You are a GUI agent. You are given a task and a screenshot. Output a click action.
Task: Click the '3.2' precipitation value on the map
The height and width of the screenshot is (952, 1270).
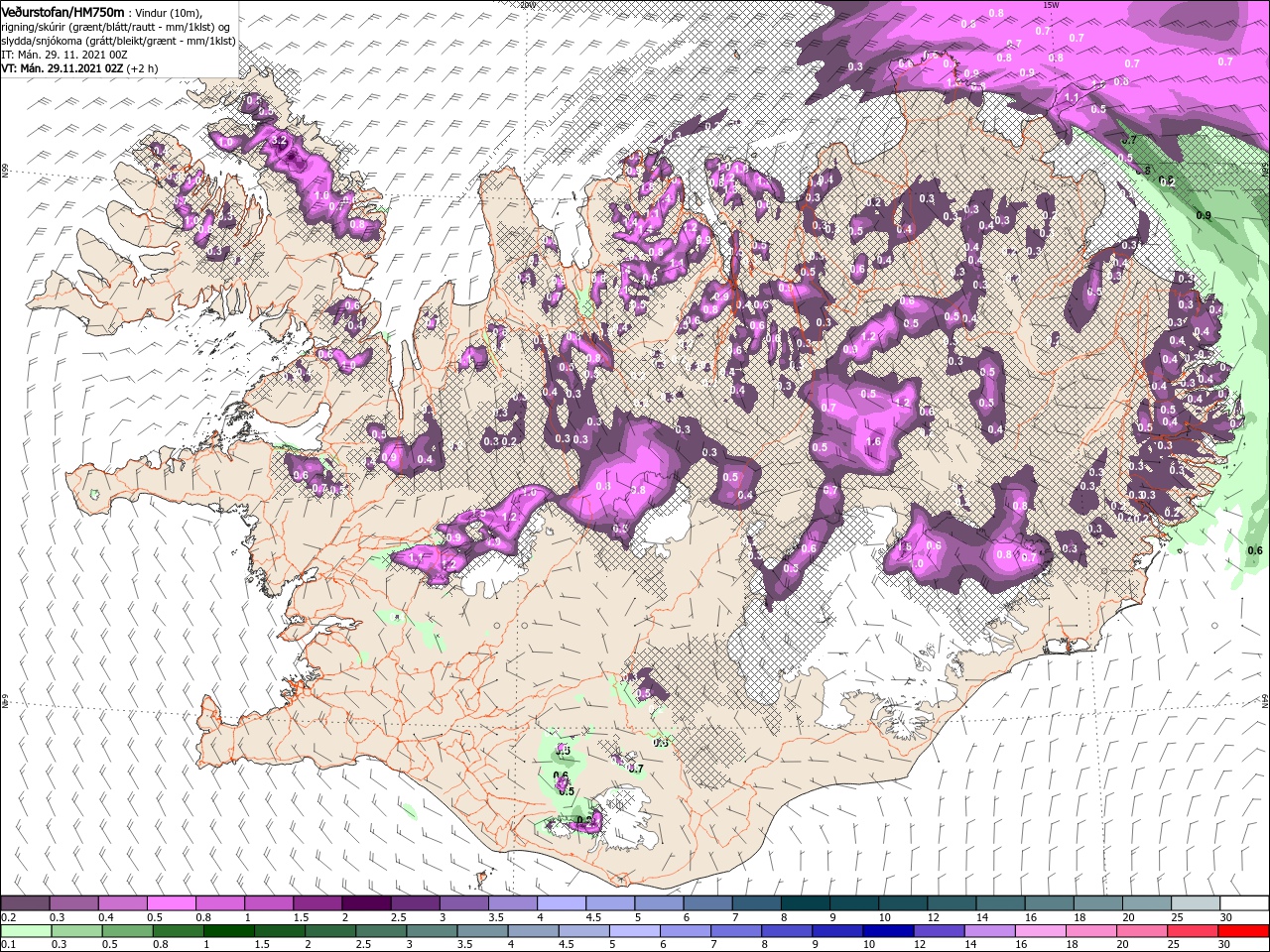point(279,141)
